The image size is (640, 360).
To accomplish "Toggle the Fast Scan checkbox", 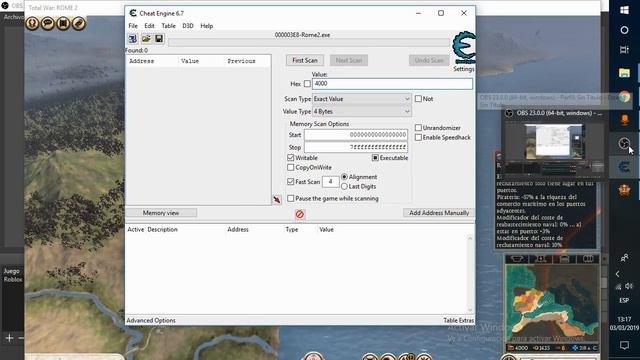I will (x=291, y=182).
